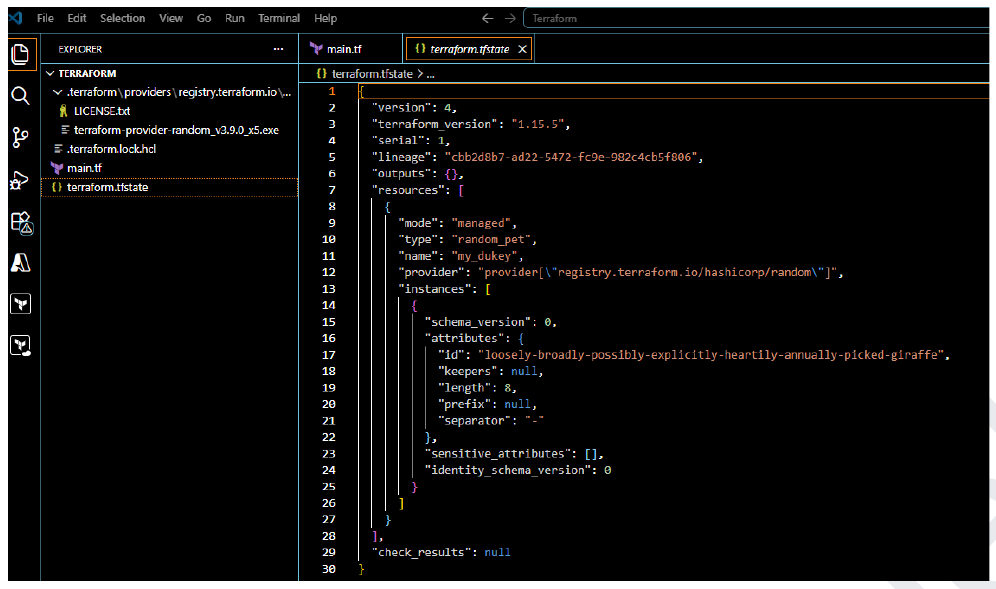Click the breadcrumb ellipsis segment
Viewport: 996px width, 589px height.
point(431,74)
